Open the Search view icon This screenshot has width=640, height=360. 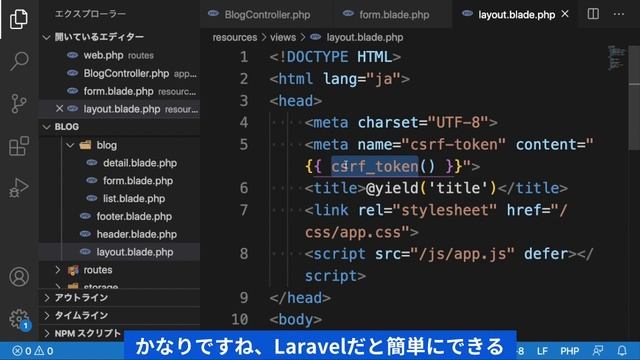point(19,61)
